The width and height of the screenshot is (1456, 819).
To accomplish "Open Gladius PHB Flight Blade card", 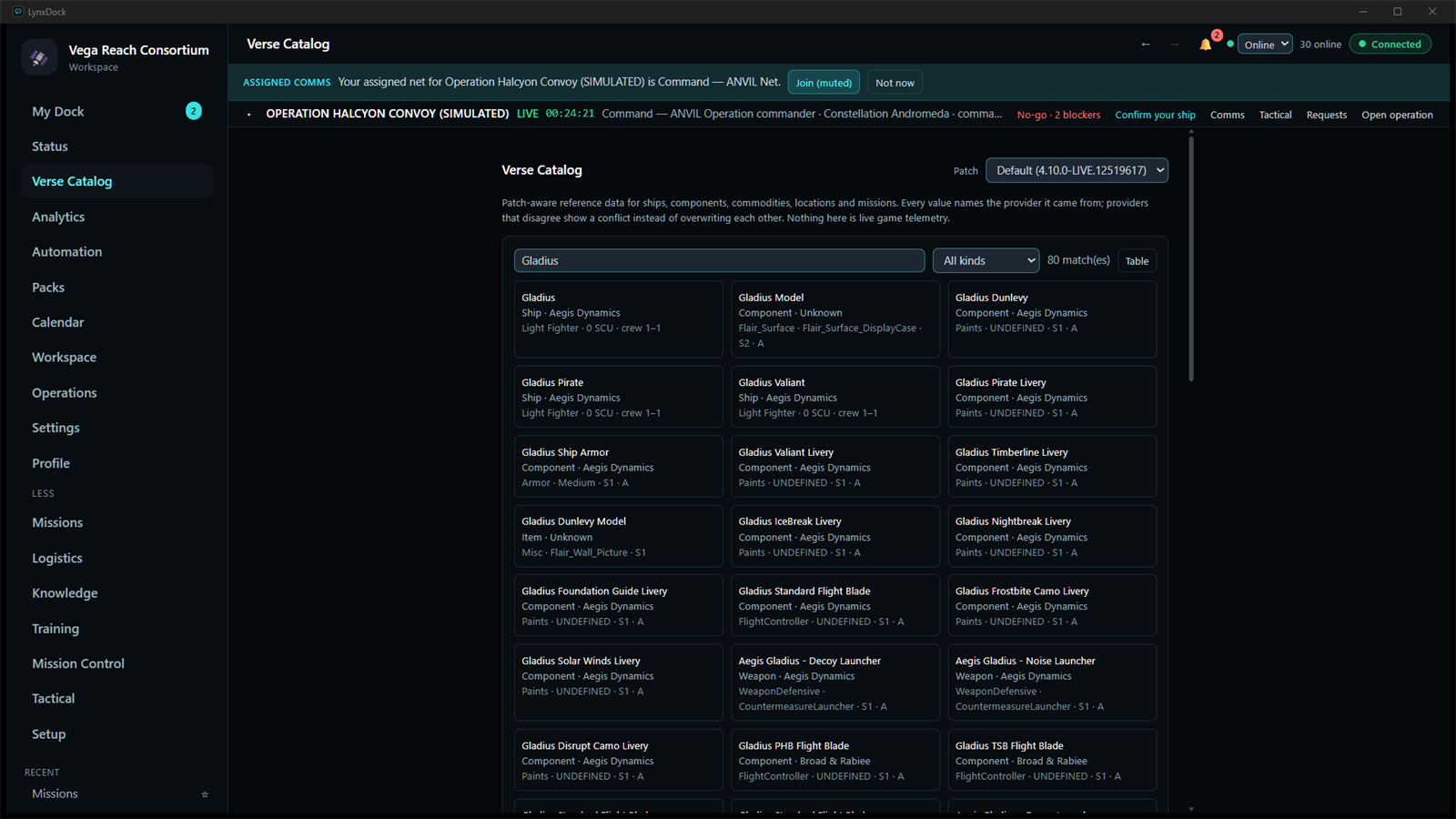I will click(x=834, y=760).
